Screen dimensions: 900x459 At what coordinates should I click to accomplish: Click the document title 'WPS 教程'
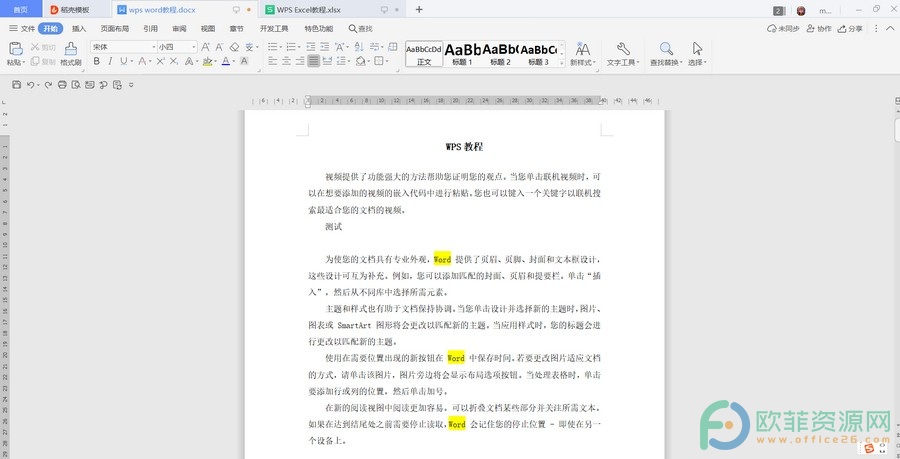point(464,147)
